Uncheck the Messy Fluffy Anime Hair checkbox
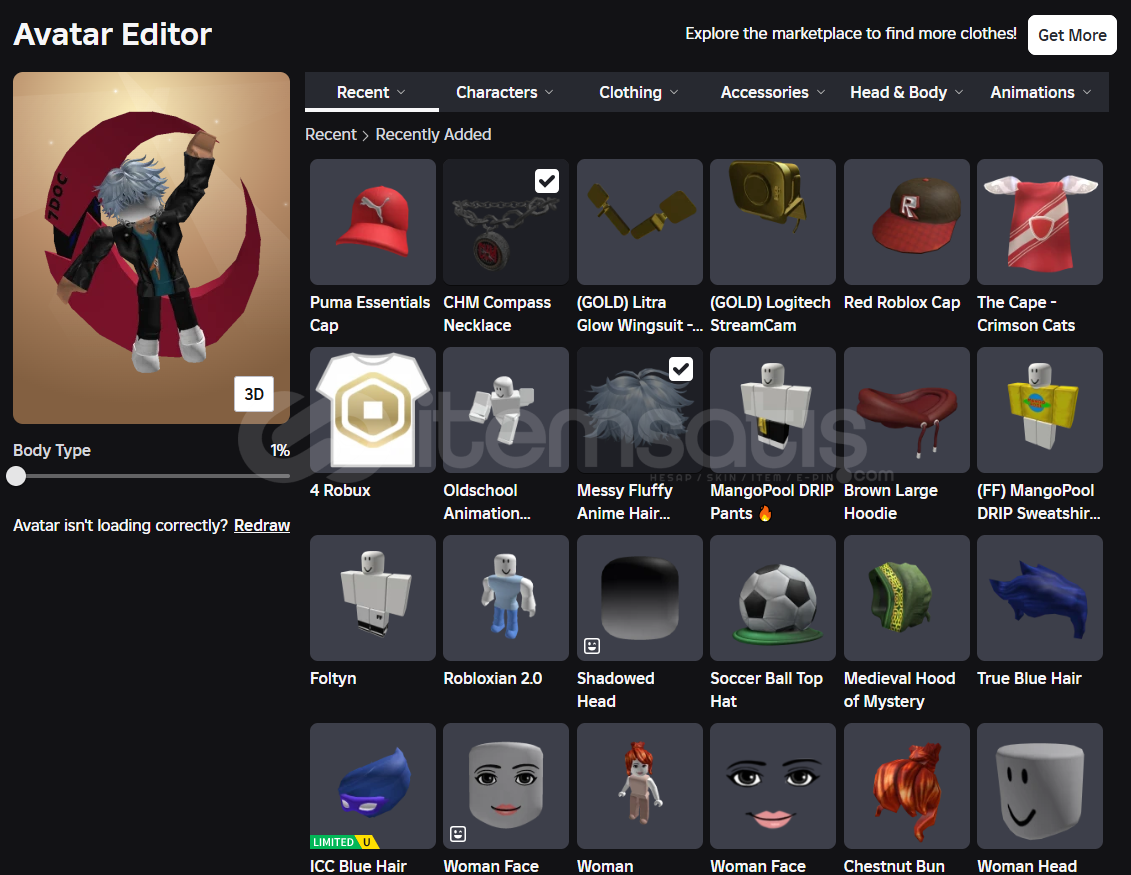1131x875 pixels. coord(680,369)
